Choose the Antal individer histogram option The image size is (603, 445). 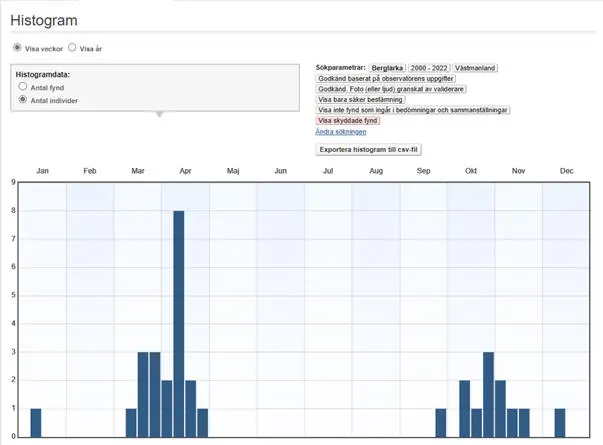point(23,101)
